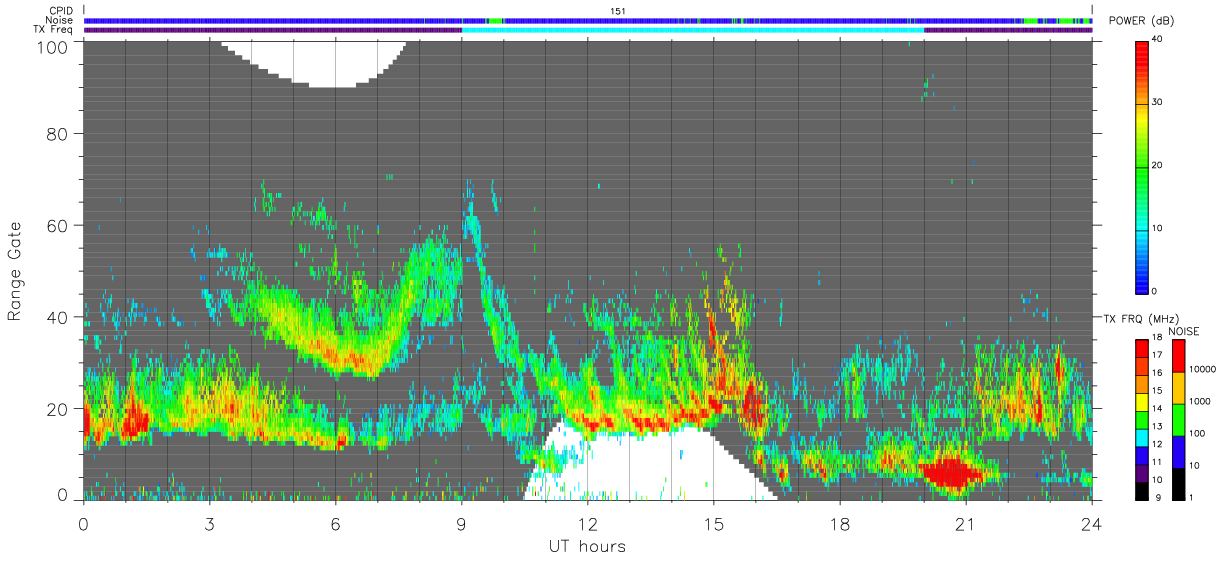Click the 'POWER (dB)' legend title
Screen dimensions: 1228x567
tap(1139, 21)
